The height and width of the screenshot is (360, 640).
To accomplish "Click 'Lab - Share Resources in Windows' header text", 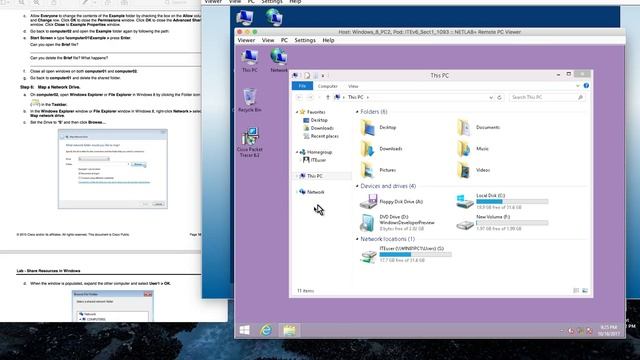I will pos(48,271).
